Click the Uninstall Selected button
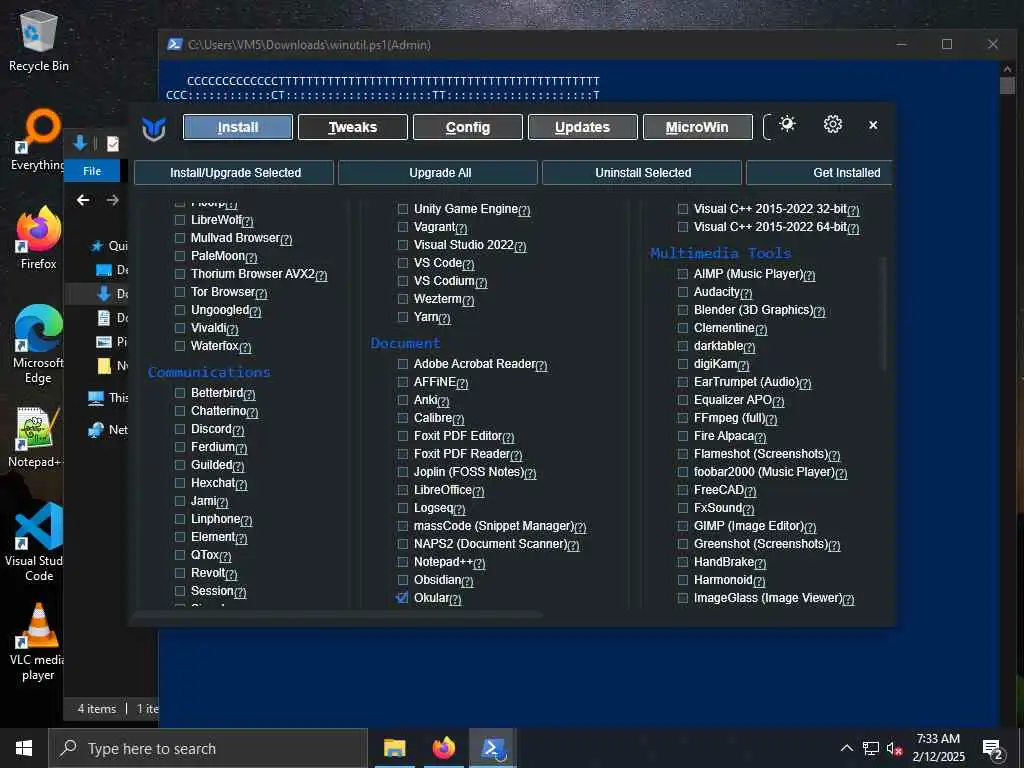Viewport: 1024px width, 768px height. (x=642, y=173)
